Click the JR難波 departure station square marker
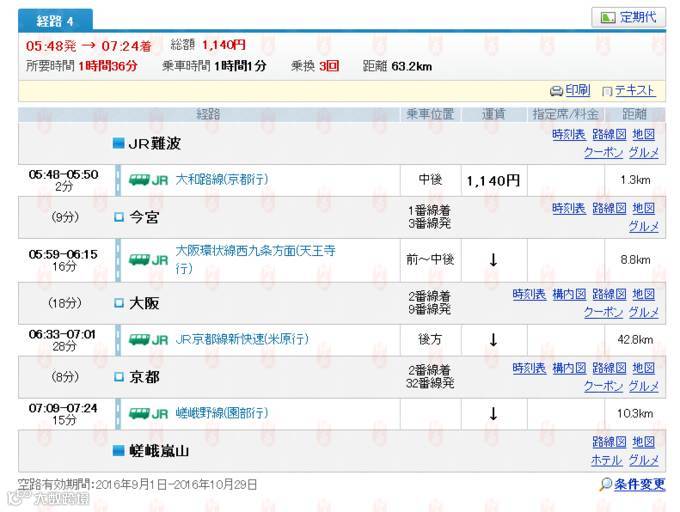Image resolution: width=680 pixels, height=512 pixels. pos(118,143)
